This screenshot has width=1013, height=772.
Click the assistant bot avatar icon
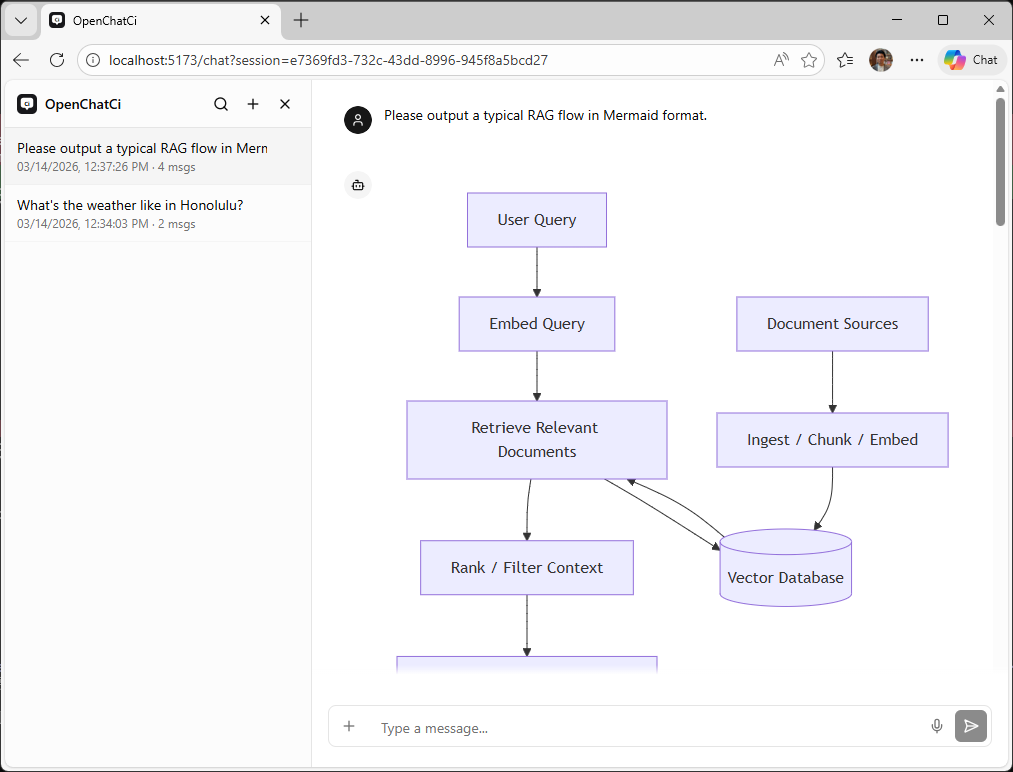pos(358,185)
